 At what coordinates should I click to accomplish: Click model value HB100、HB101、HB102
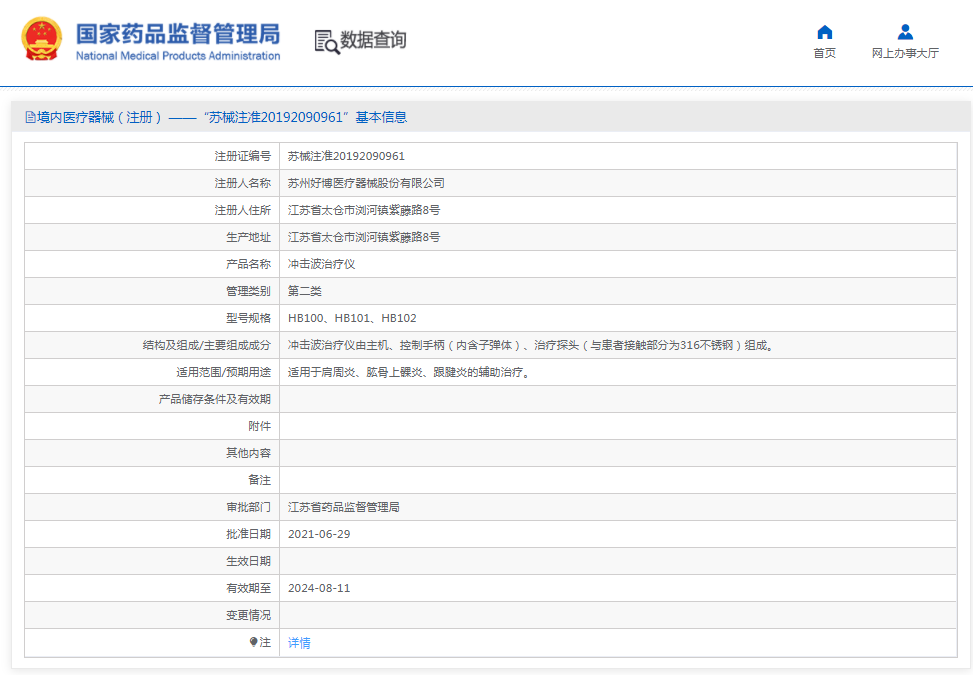352,318
